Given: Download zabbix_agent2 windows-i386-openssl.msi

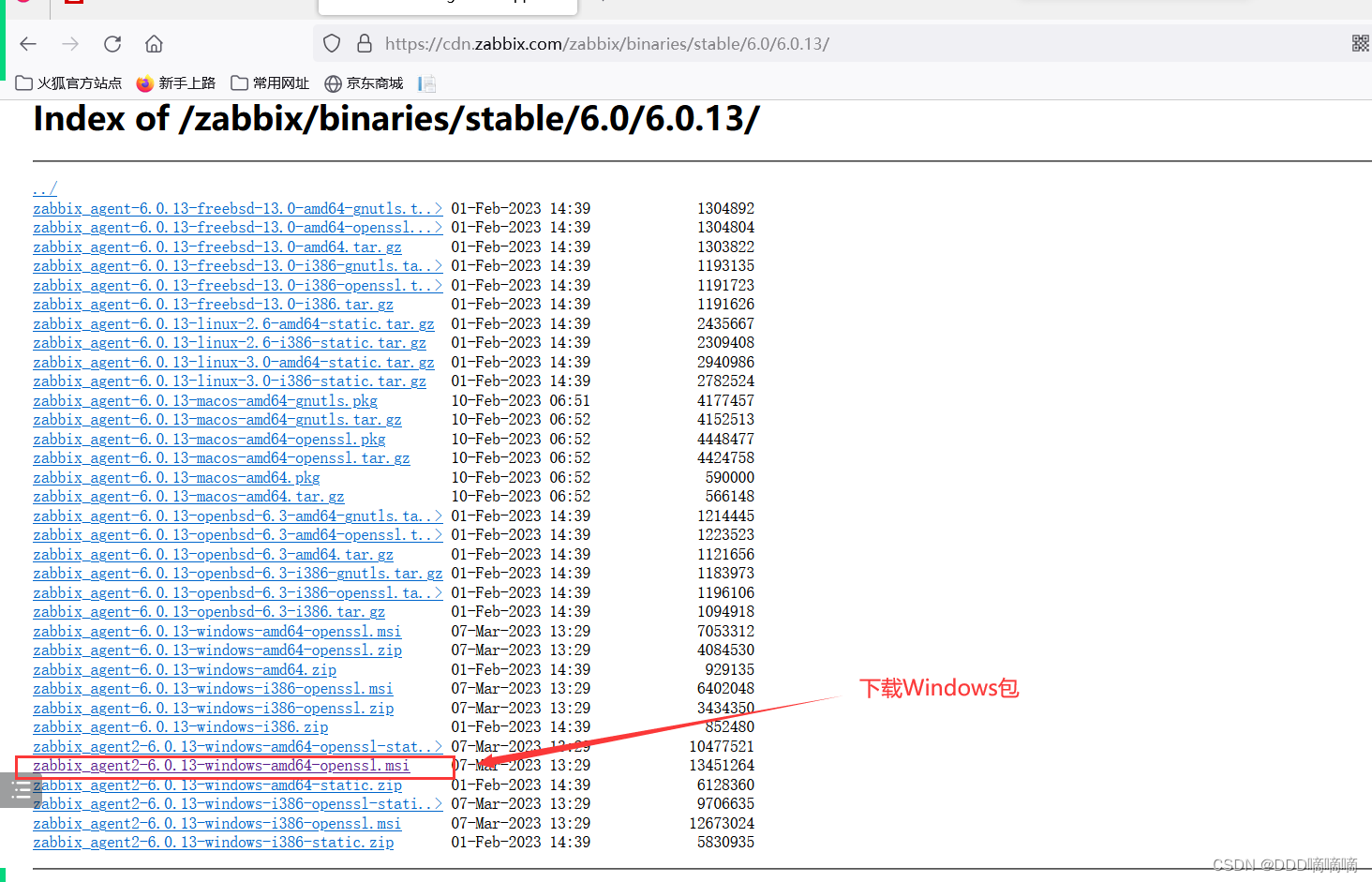Looking at the screenshot, I should pos(217,823).
